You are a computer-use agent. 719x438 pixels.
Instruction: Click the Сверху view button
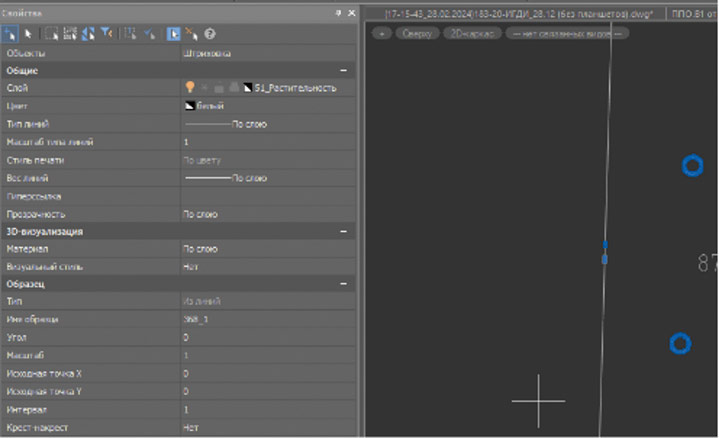(x=417, y=33)
